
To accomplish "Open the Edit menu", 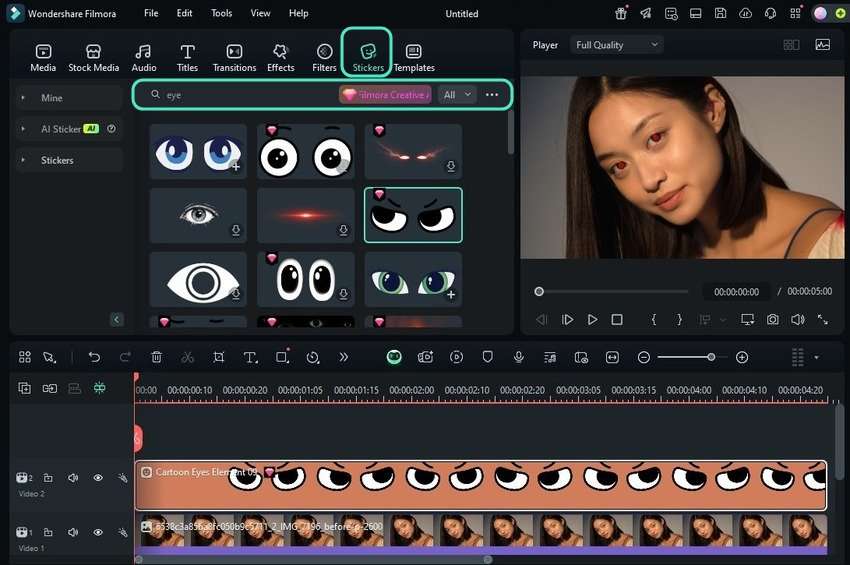I will (x=184, y=13).
